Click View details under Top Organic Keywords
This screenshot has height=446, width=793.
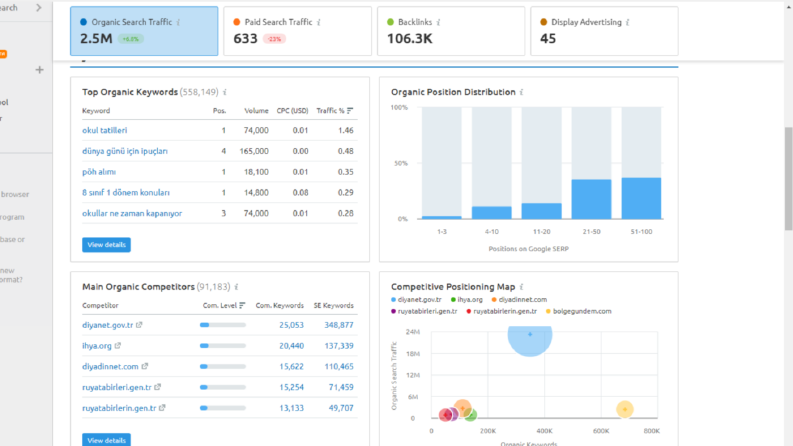tap(106, 245)
